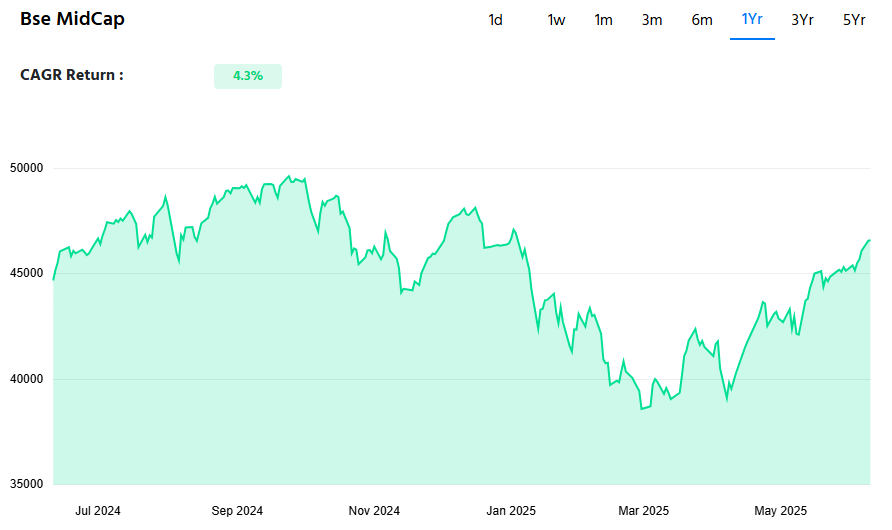Image resolution: width=892 pixels, height=530 pixels.
Task: Show the 3m chart period
Action: 652,20
